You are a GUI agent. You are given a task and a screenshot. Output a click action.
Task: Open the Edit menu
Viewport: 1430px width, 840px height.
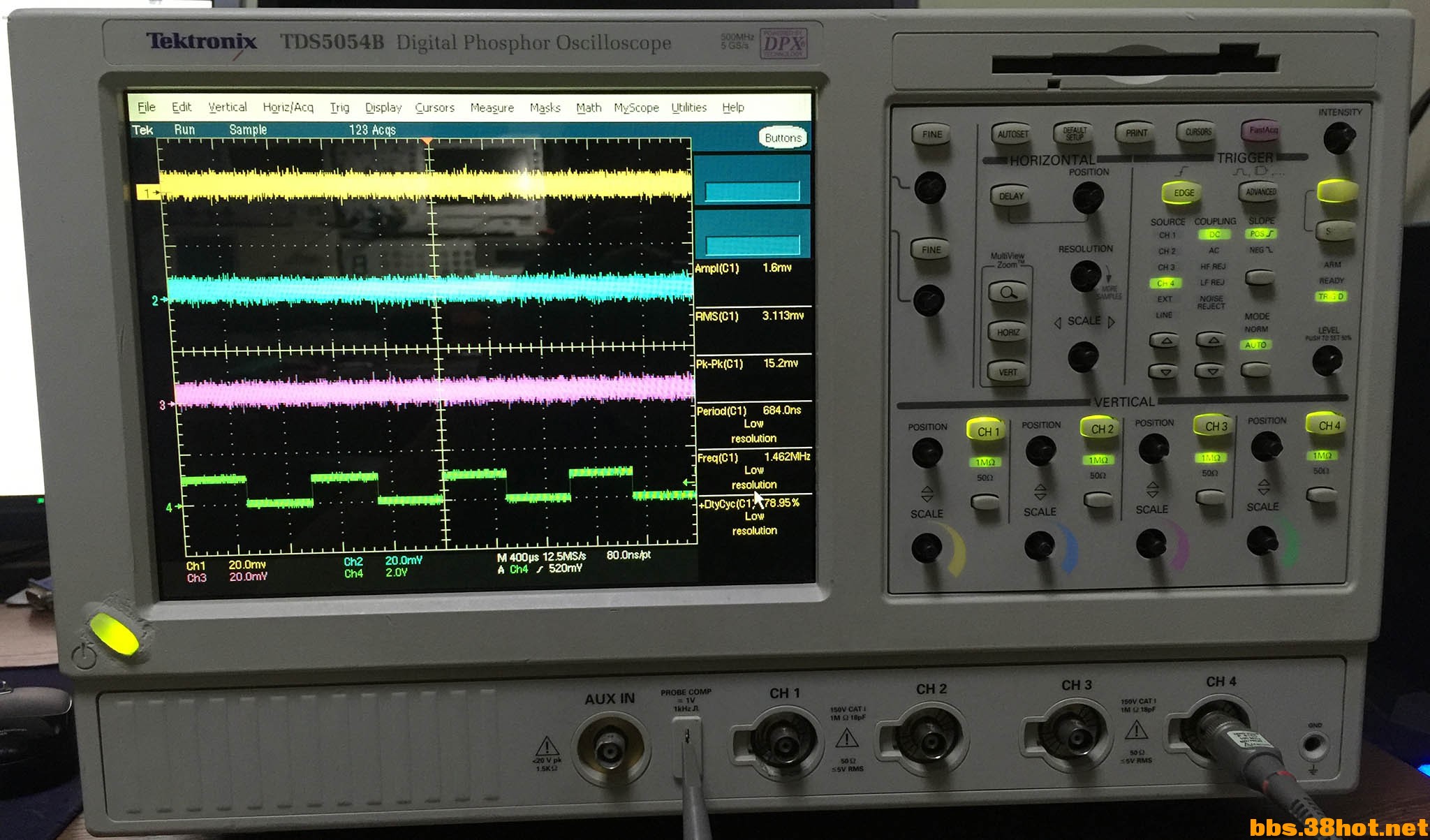182,107
